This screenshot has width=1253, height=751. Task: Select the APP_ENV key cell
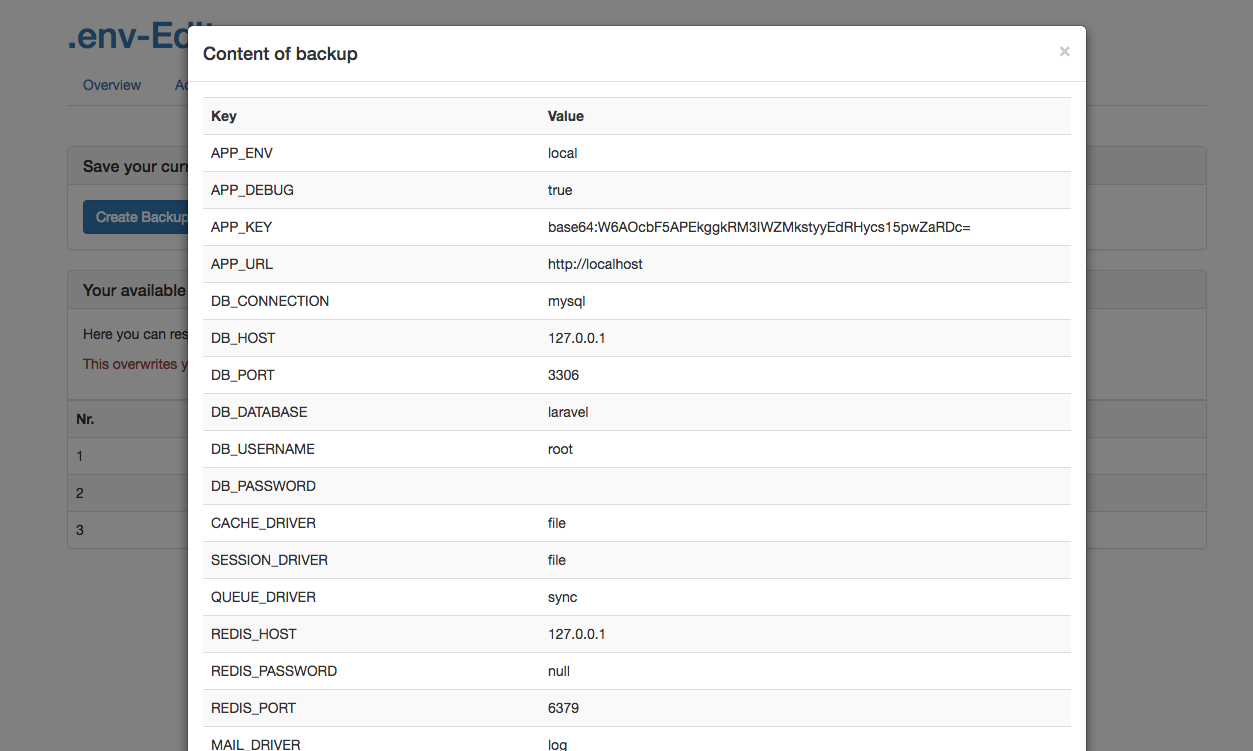242,153
